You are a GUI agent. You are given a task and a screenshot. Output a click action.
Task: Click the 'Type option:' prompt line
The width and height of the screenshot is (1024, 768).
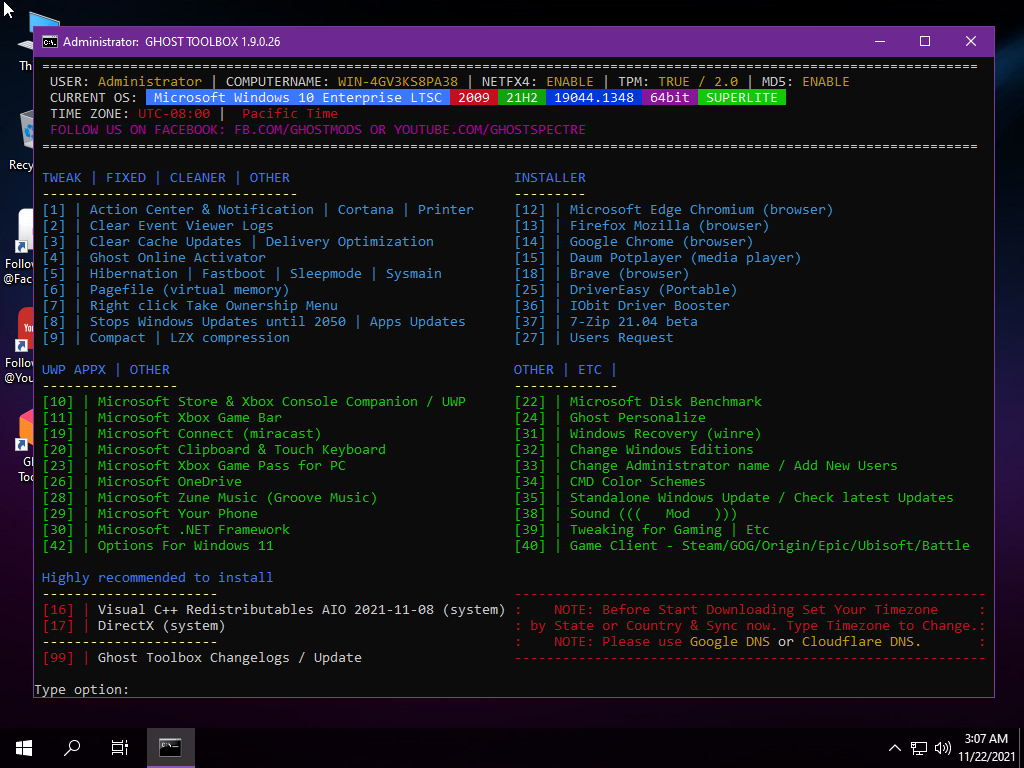(x=82, y=690)
